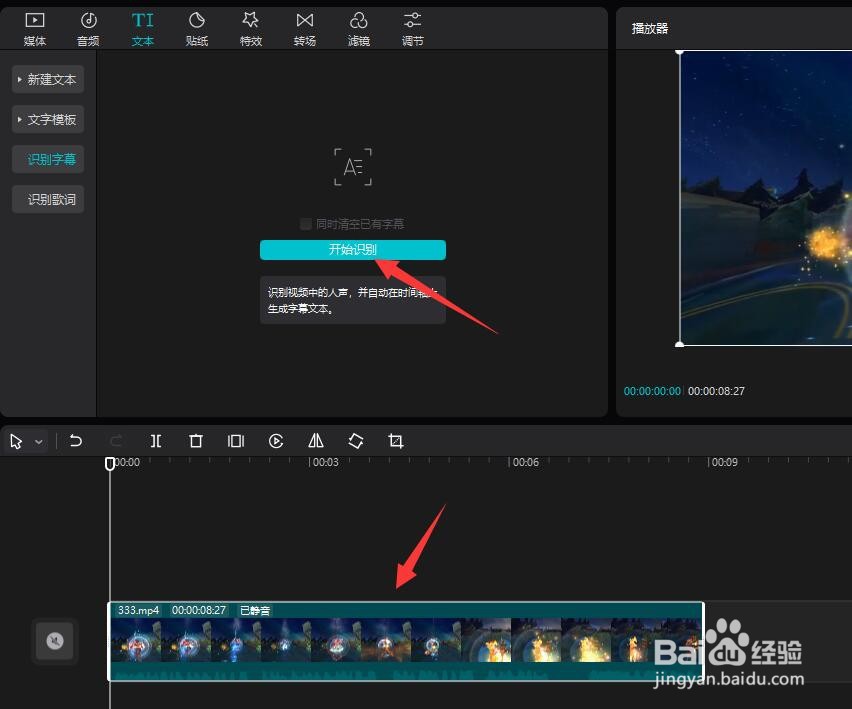Click the current time 00:00:00:00 readout
This screenshot has height=709, width=852.
point(652,391)
